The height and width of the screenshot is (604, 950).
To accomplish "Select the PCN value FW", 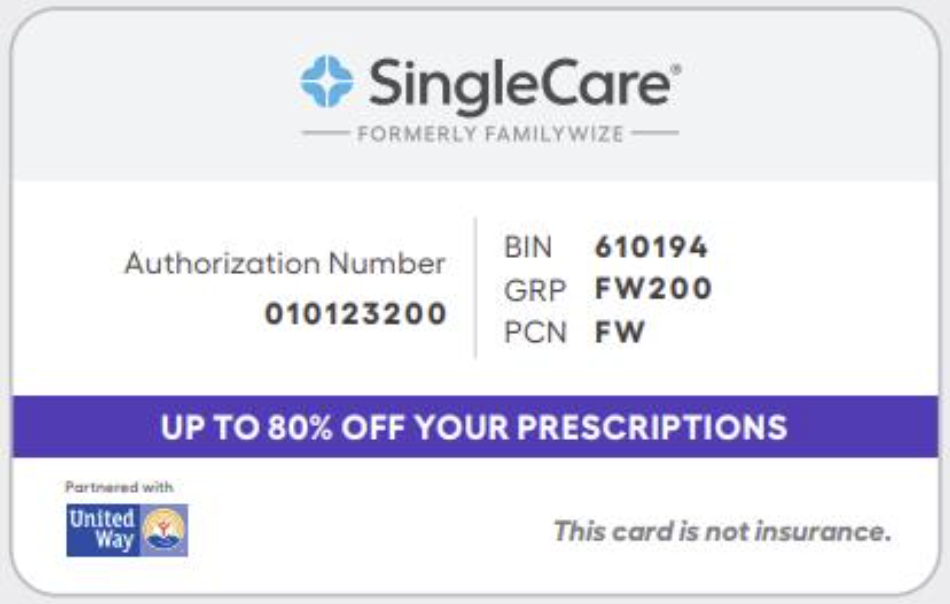I will (620, 333).
